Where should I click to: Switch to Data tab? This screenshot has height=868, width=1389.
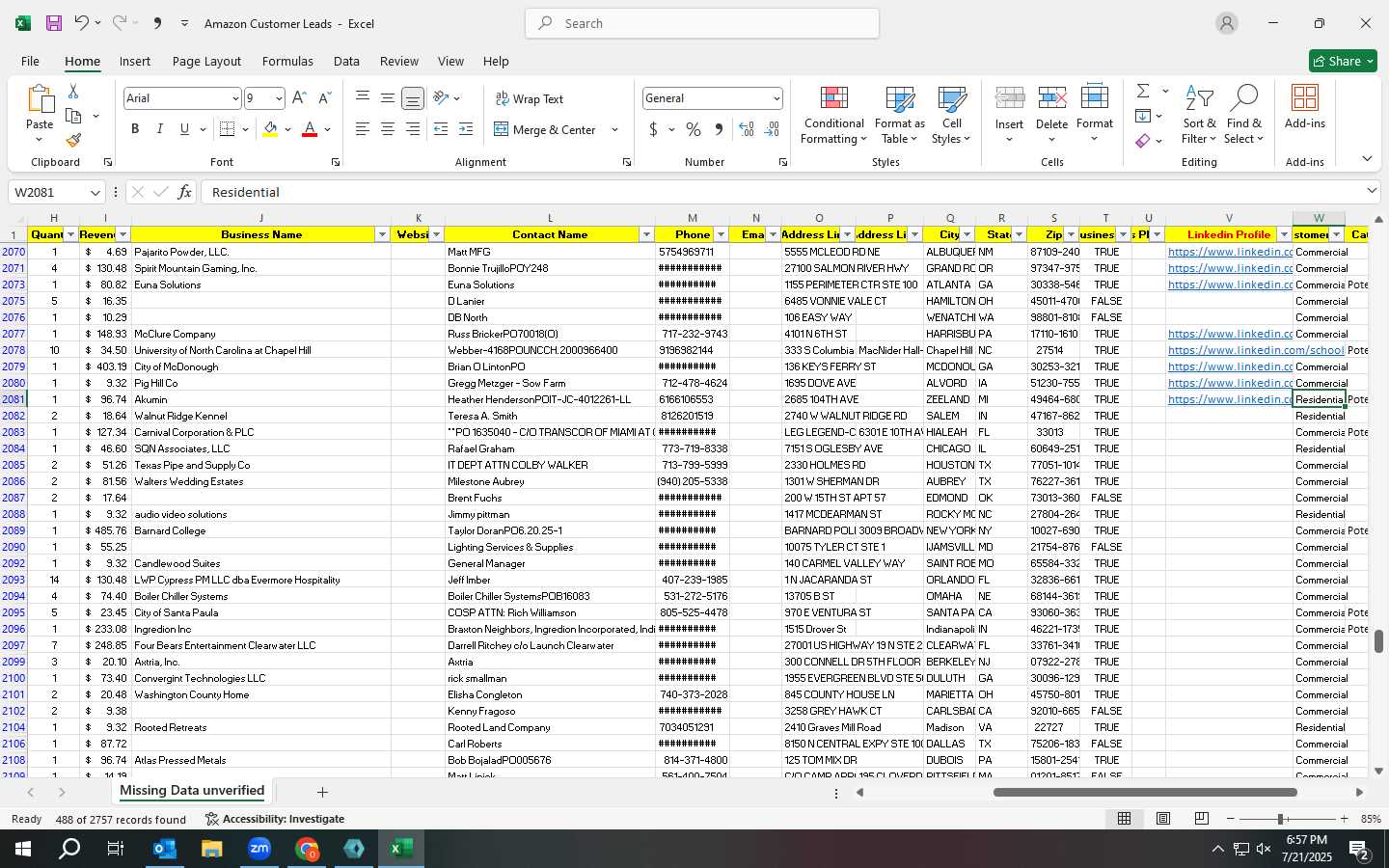[346, 61]
